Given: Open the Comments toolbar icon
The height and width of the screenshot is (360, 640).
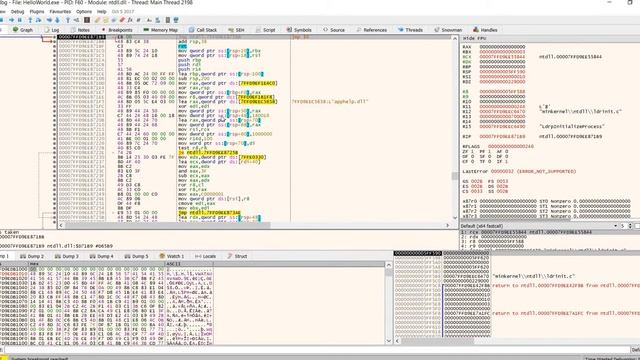Looking at the screenshot, I should pyautogui.click(x=105, y=20).
